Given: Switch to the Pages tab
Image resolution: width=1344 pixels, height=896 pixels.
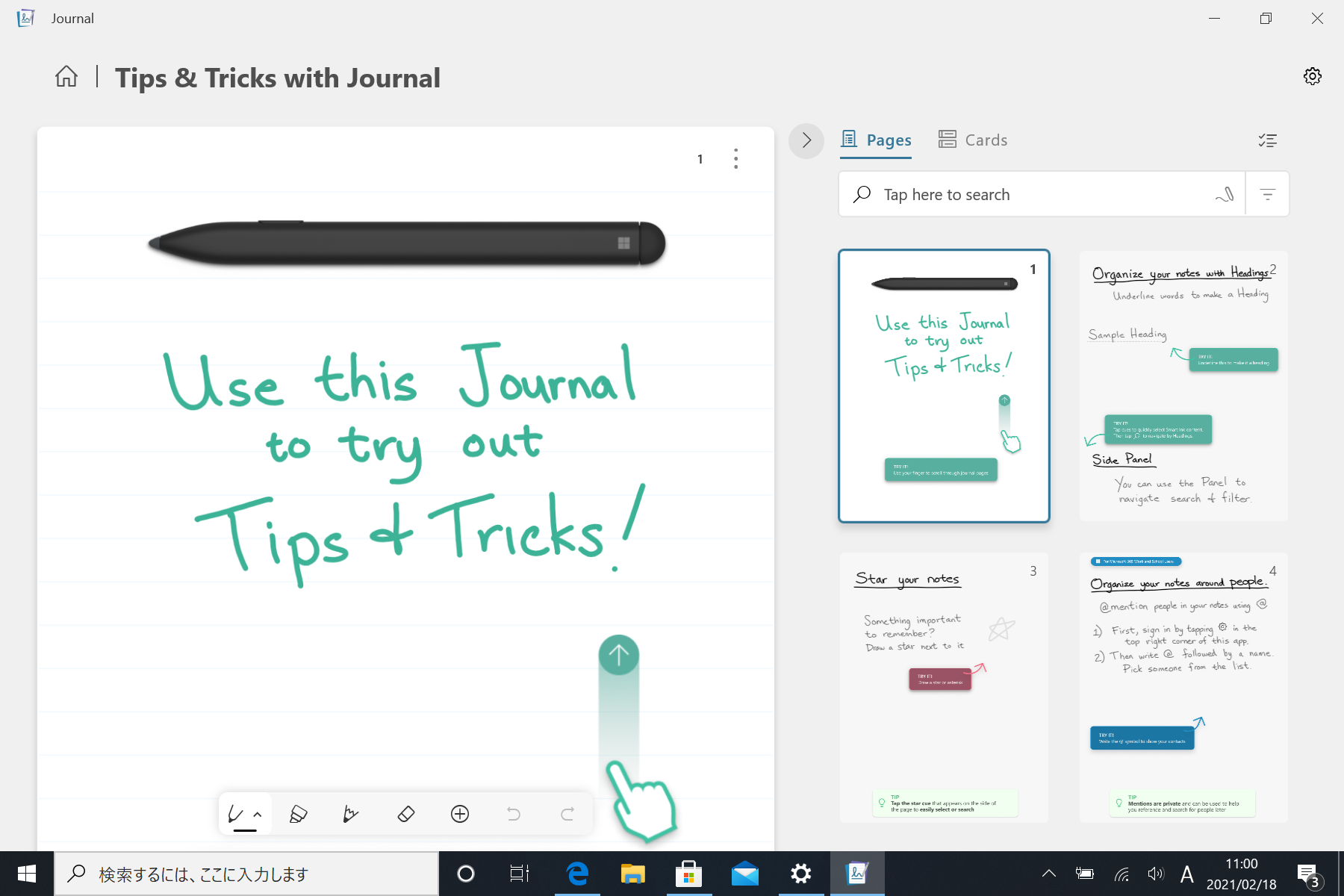Looking at the screenshot, I should tap(875, 140).
